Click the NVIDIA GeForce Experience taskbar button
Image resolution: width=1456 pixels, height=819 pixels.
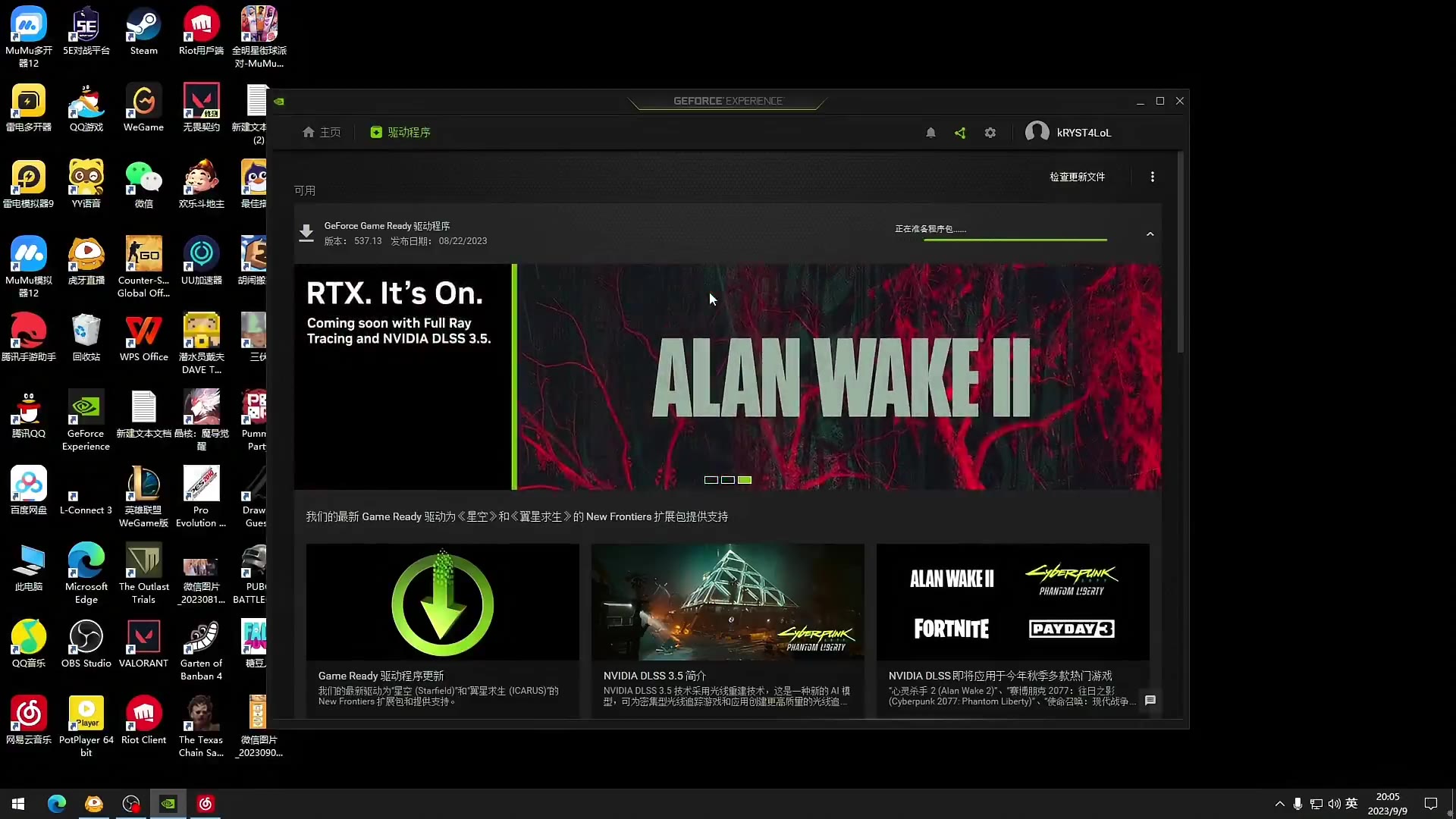point(168,804)
